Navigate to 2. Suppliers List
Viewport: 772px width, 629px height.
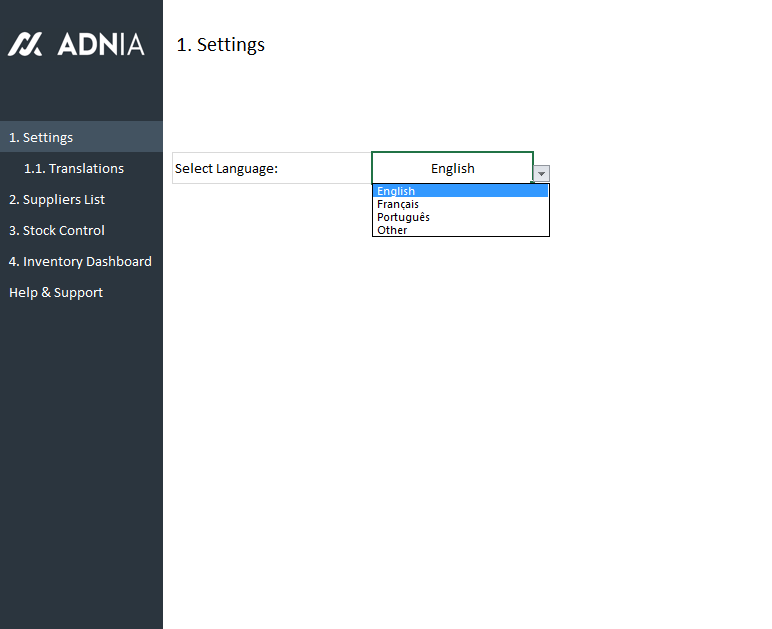click(57, 200)
